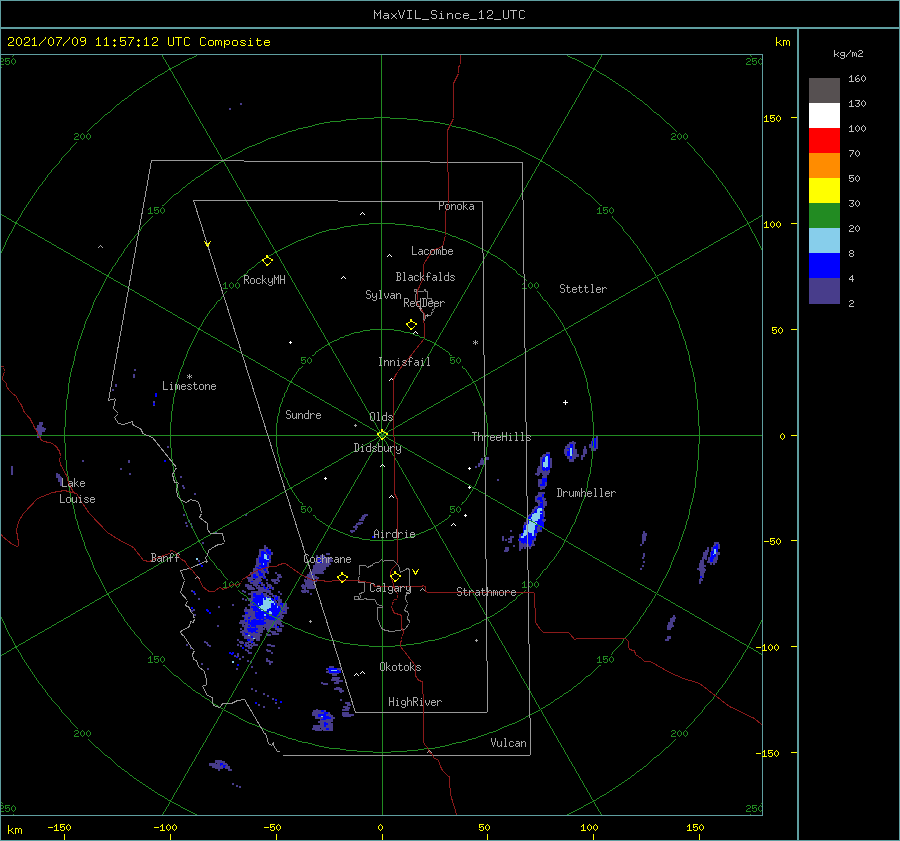Click the Blackfalds city label
The image size is (900, 841).
pos(425,277)
